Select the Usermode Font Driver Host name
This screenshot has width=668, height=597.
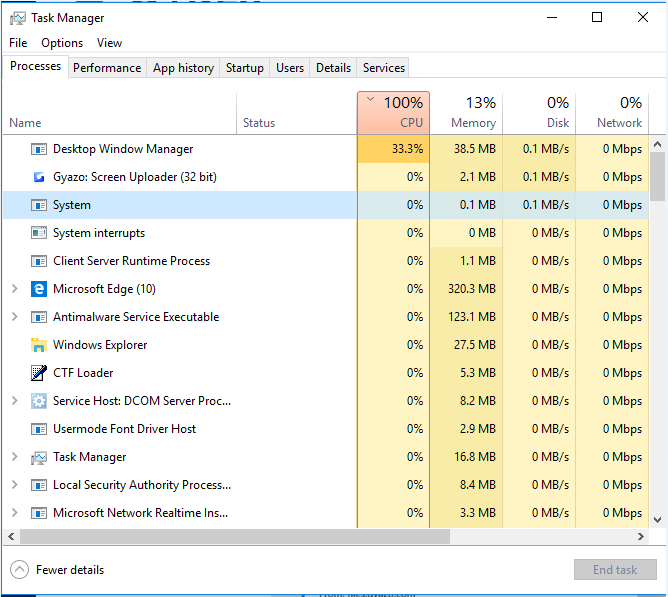(x=124, y=429)
